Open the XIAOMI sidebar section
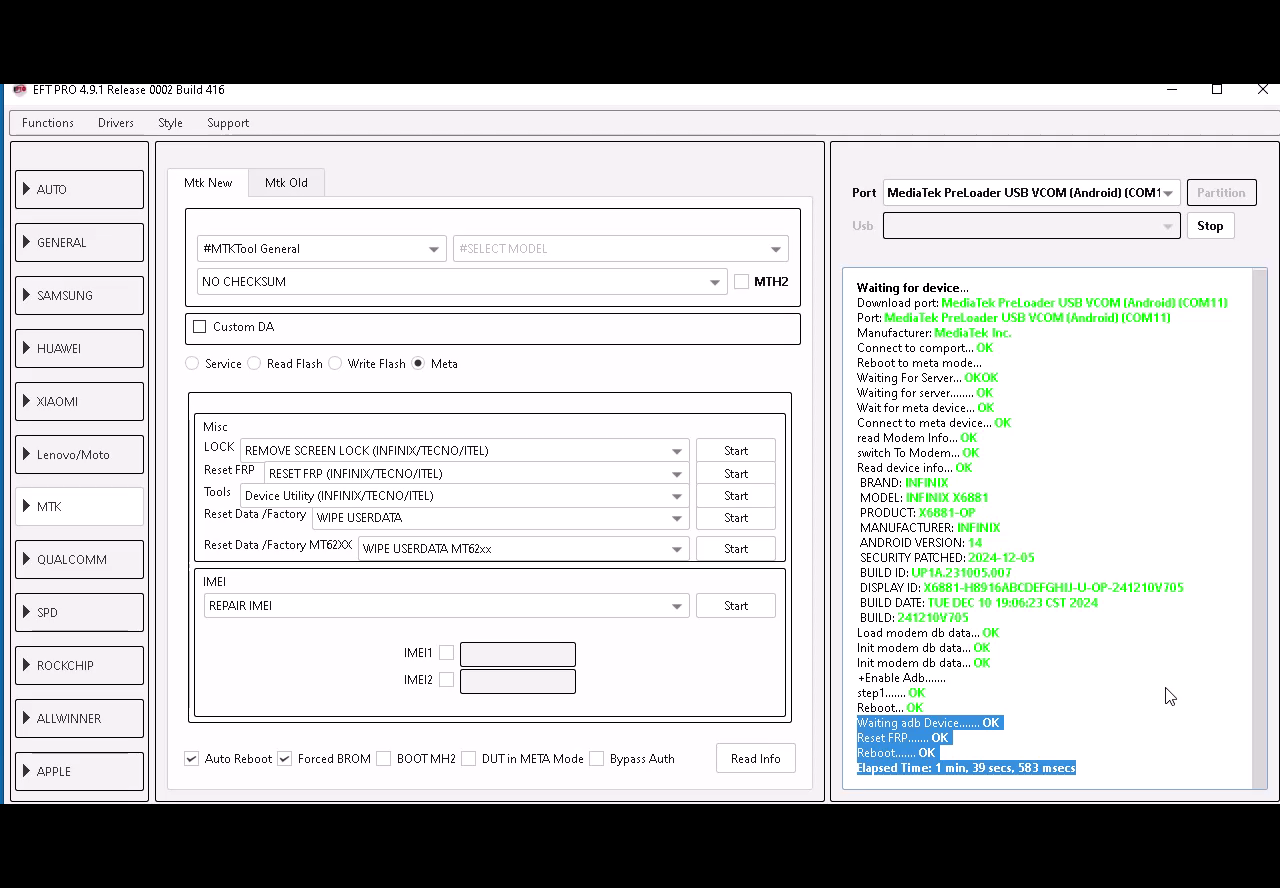 tap(79, 401)
